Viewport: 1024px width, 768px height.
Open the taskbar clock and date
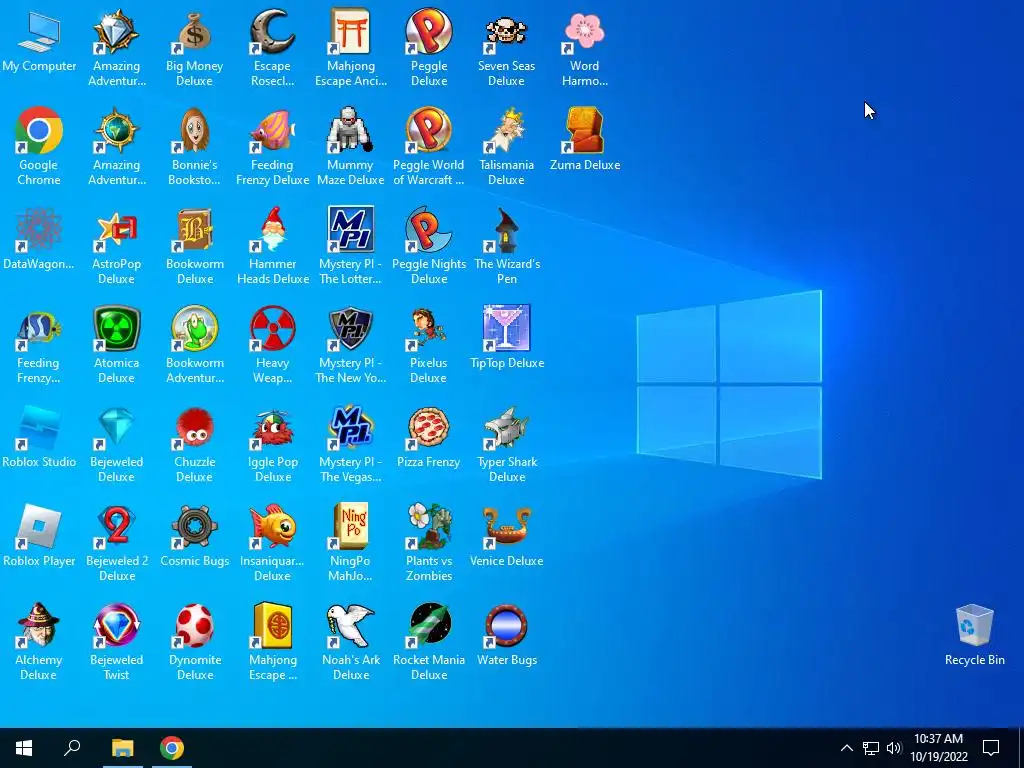pos(938,748)
